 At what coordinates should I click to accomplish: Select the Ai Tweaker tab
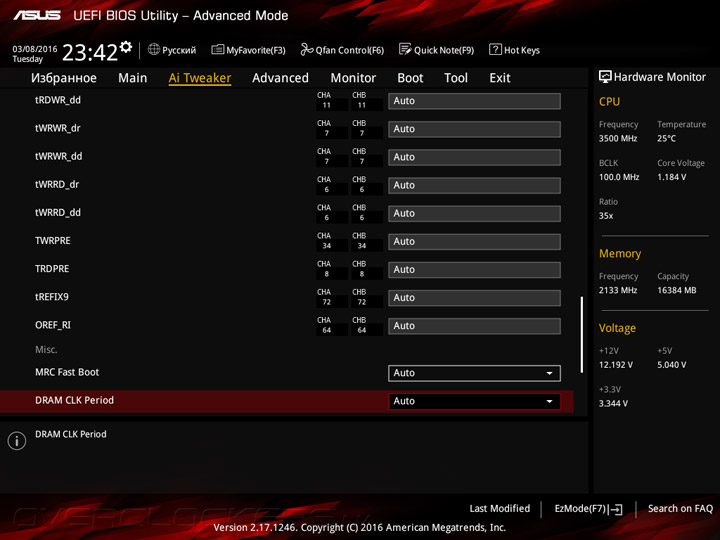click(200, 78)
